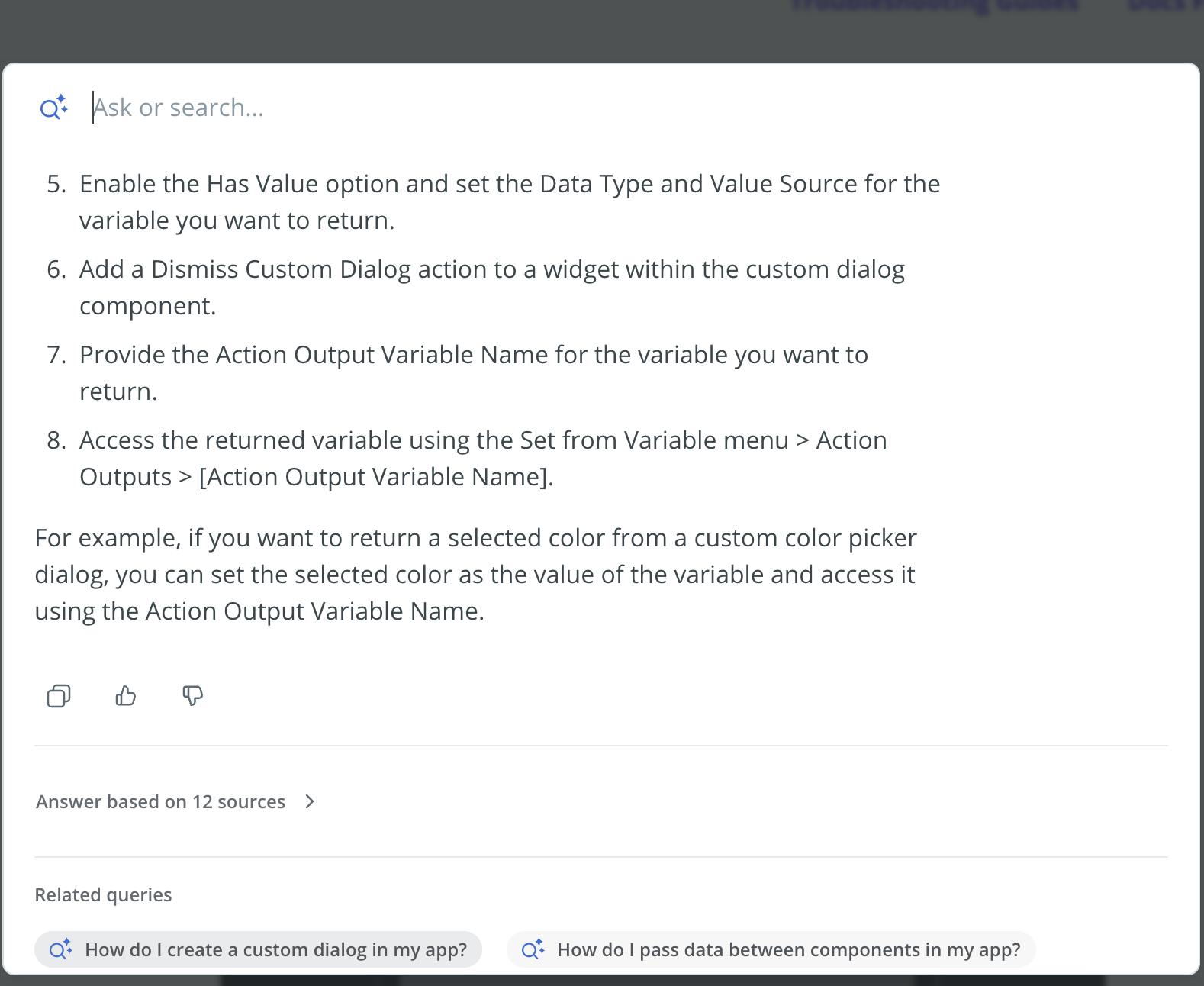This screenshot has width=1204, height=986.
Task: Select 'How do I pass data between components' query
Action: click(x=788, y=949)
